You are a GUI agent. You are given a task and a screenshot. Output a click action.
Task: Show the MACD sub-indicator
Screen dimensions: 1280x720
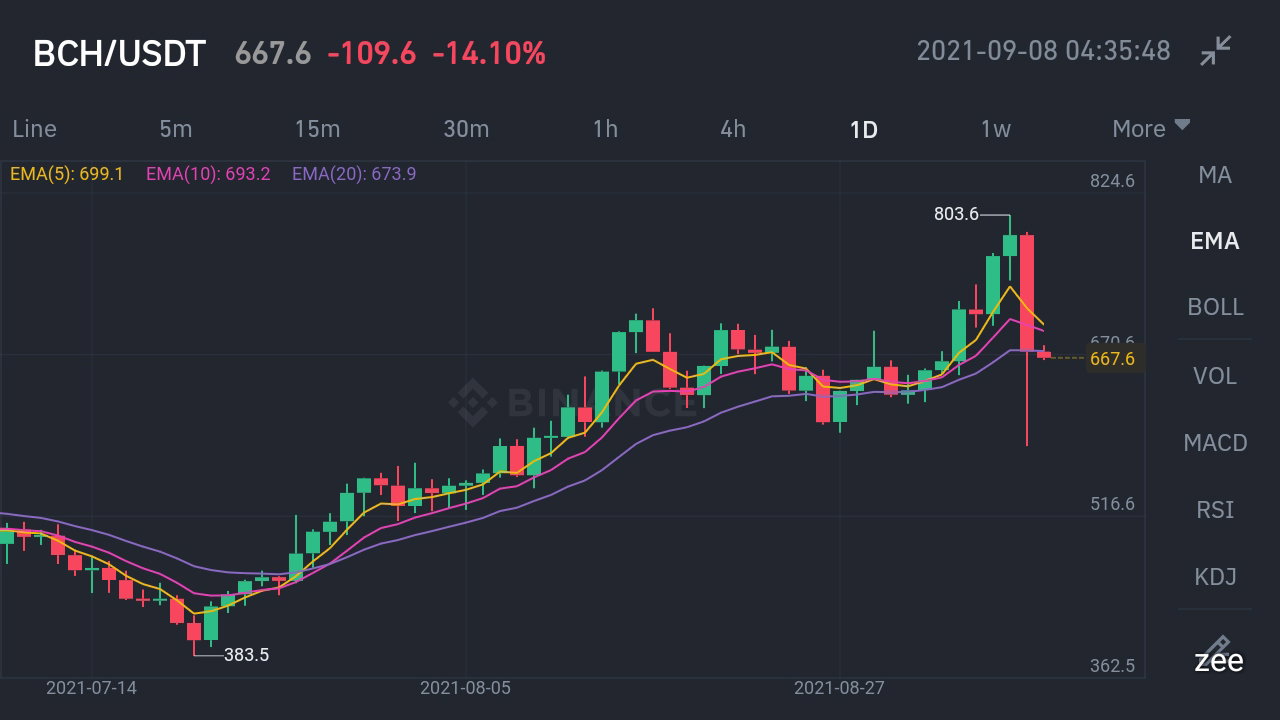click(1215, 443)
